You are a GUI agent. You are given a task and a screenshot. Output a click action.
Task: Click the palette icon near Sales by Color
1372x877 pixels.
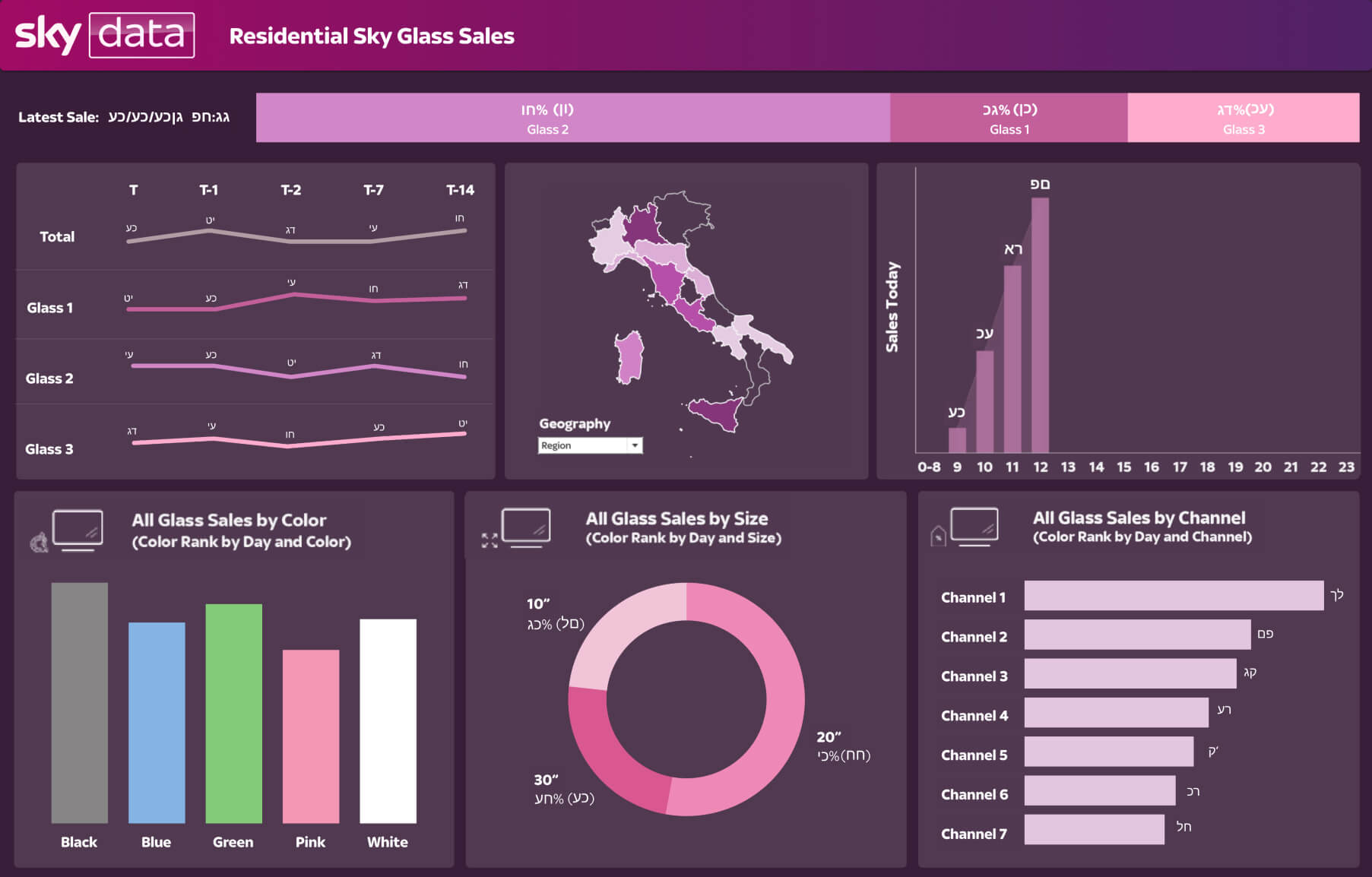pos(39,542)
